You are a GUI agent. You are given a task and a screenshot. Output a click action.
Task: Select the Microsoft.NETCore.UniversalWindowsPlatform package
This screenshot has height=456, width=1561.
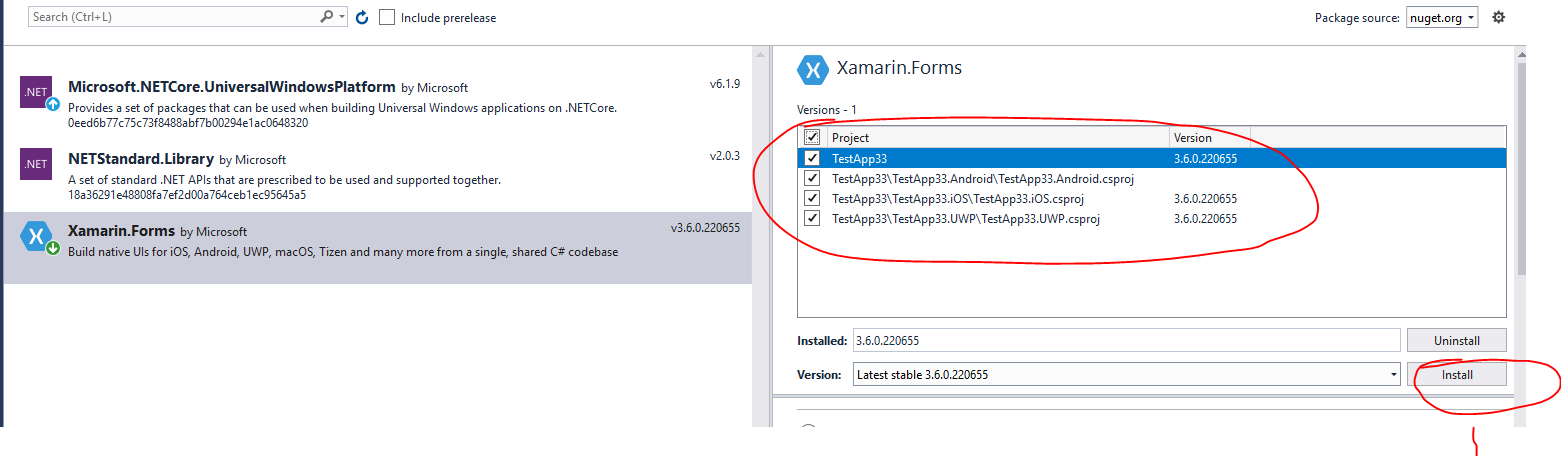click(x=377, y=103)
